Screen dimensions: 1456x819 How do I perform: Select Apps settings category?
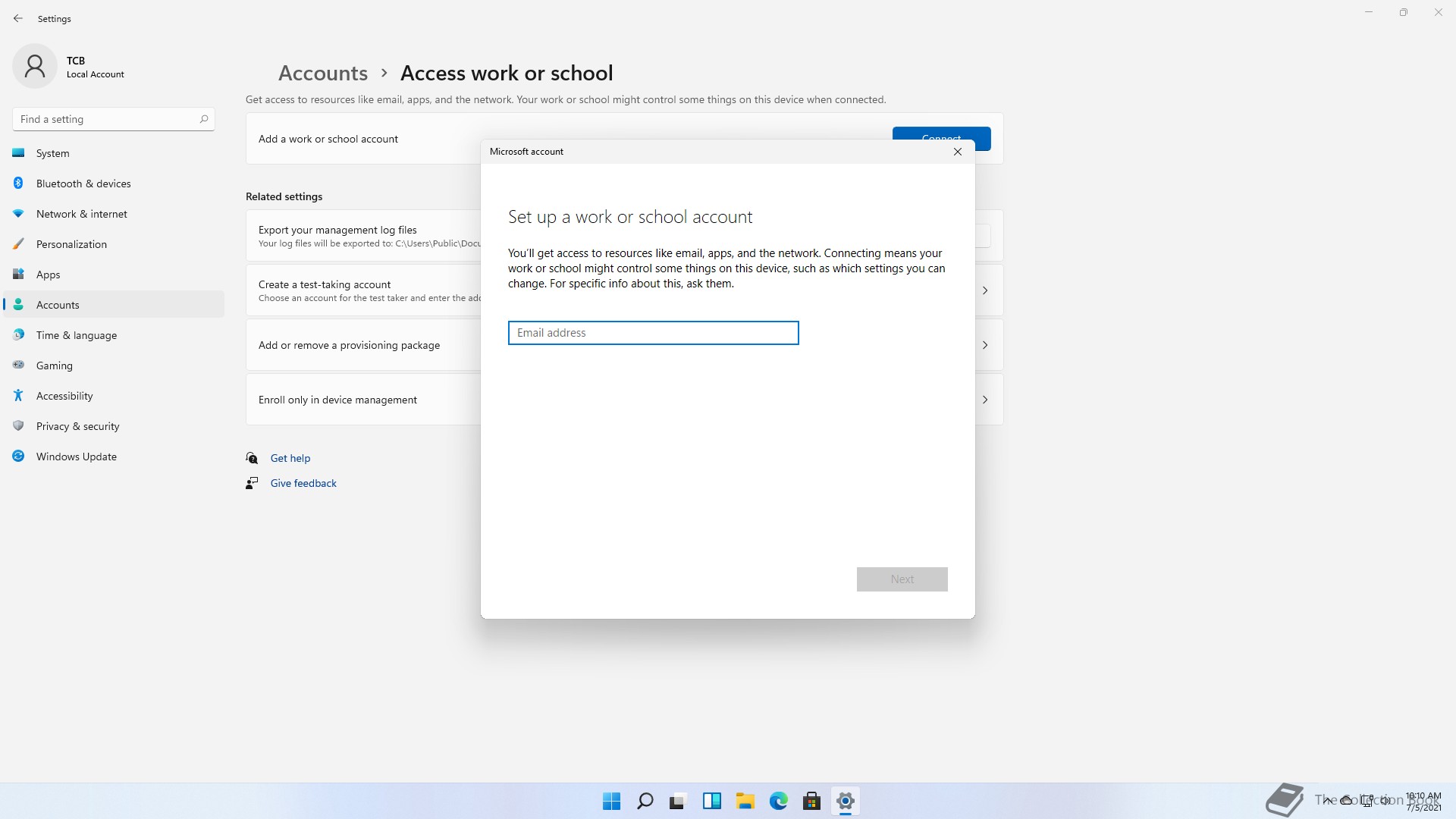point(114,275)
